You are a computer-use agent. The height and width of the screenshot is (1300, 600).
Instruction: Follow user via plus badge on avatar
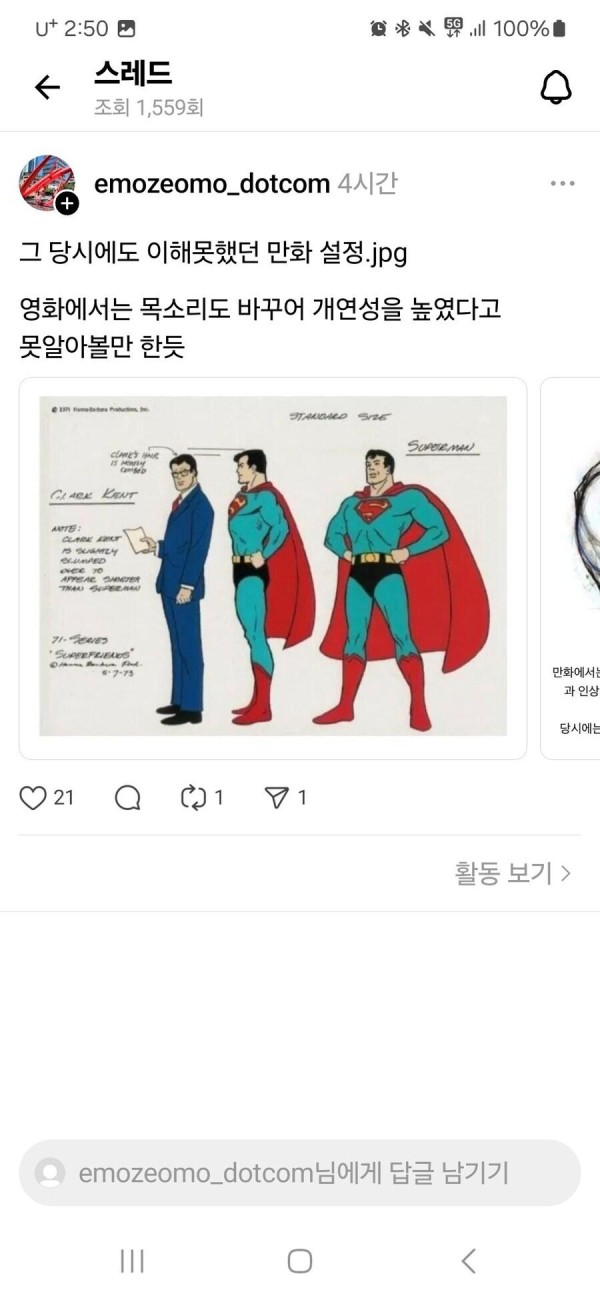[67, 204]
